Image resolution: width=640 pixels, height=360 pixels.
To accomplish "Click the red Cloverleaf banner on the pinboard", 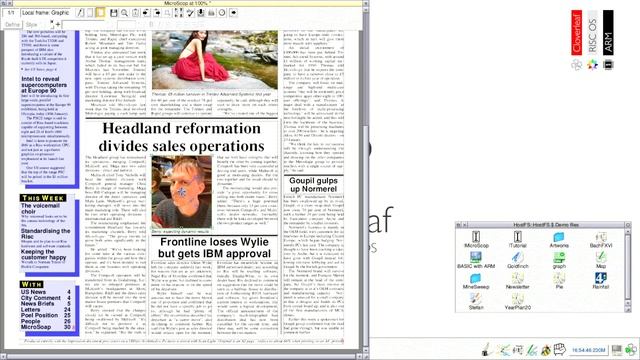I will 576,33.
